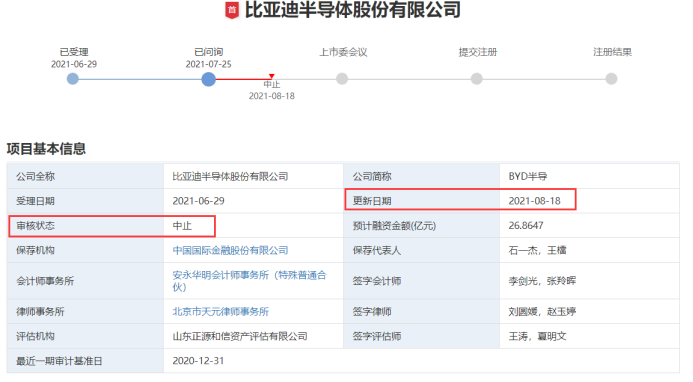The image size is (693, 382).
Task: Click the audit base date 2020-12-31
Action: pos(198,361)
